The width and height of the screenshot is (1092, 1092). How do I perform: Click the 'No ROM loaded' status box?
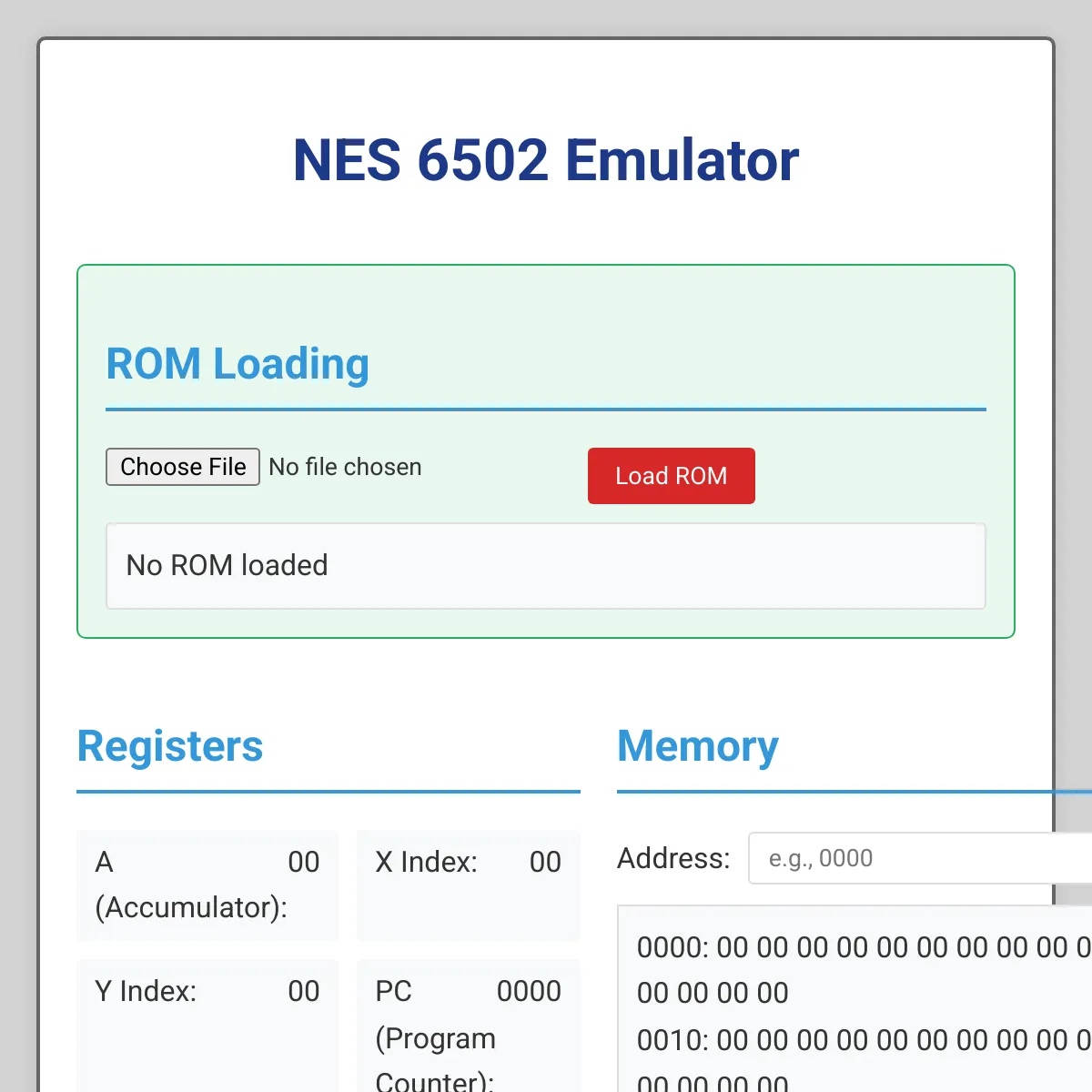pos(546,566)
